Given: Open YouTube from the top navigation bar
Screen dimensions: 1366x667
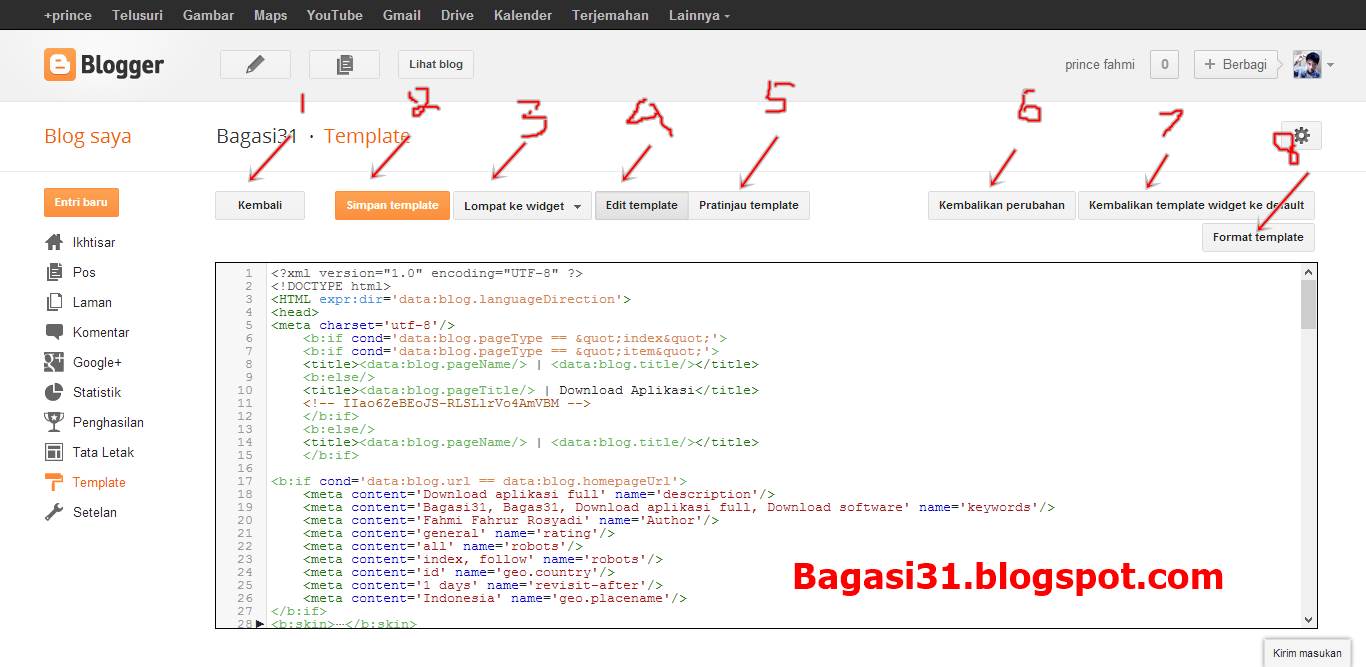Looking at the screenshot, I should coord(334,14).
